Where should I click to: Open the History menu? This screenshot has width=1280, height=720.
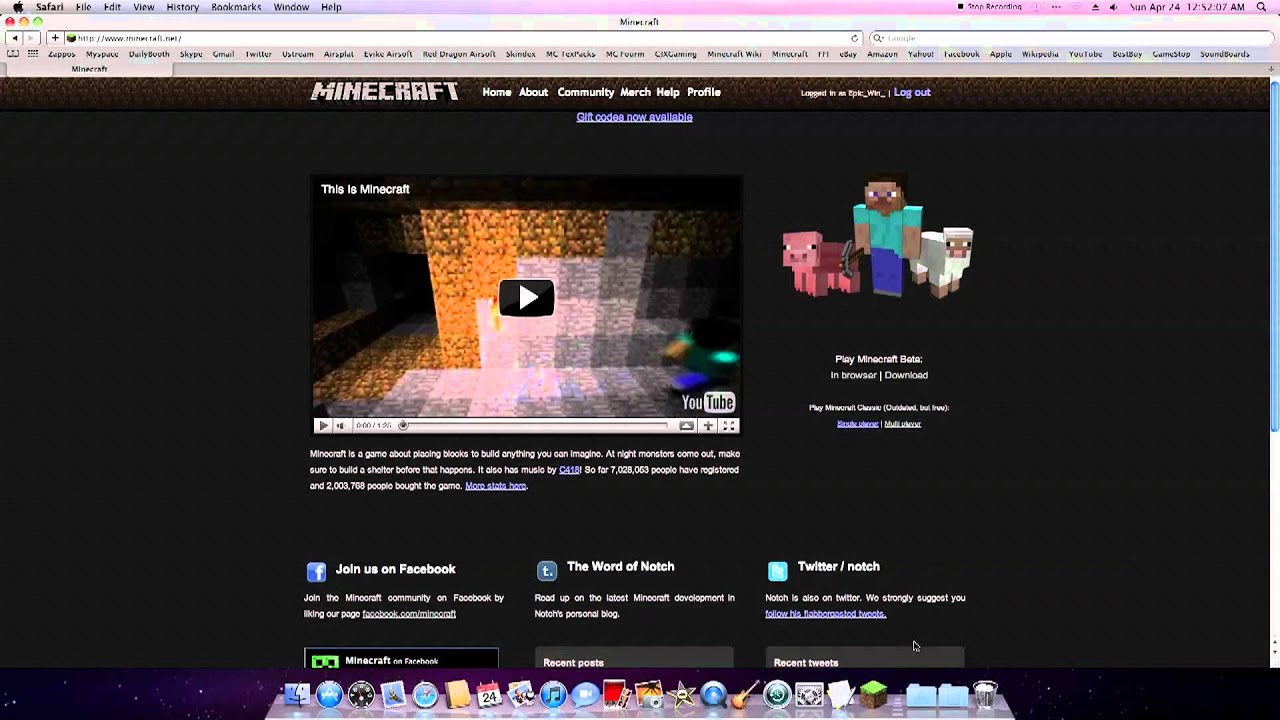[182, 7]
